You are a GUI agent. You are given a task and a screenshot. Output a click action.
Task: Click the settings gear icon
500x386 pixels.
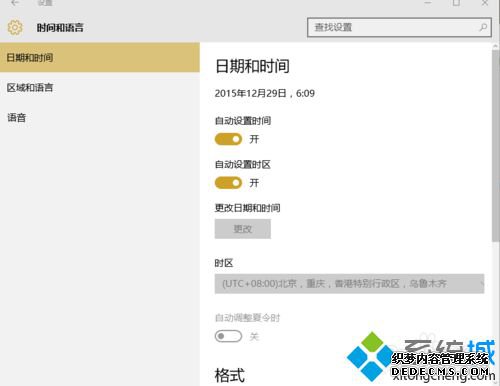click(x=15, y=27)
